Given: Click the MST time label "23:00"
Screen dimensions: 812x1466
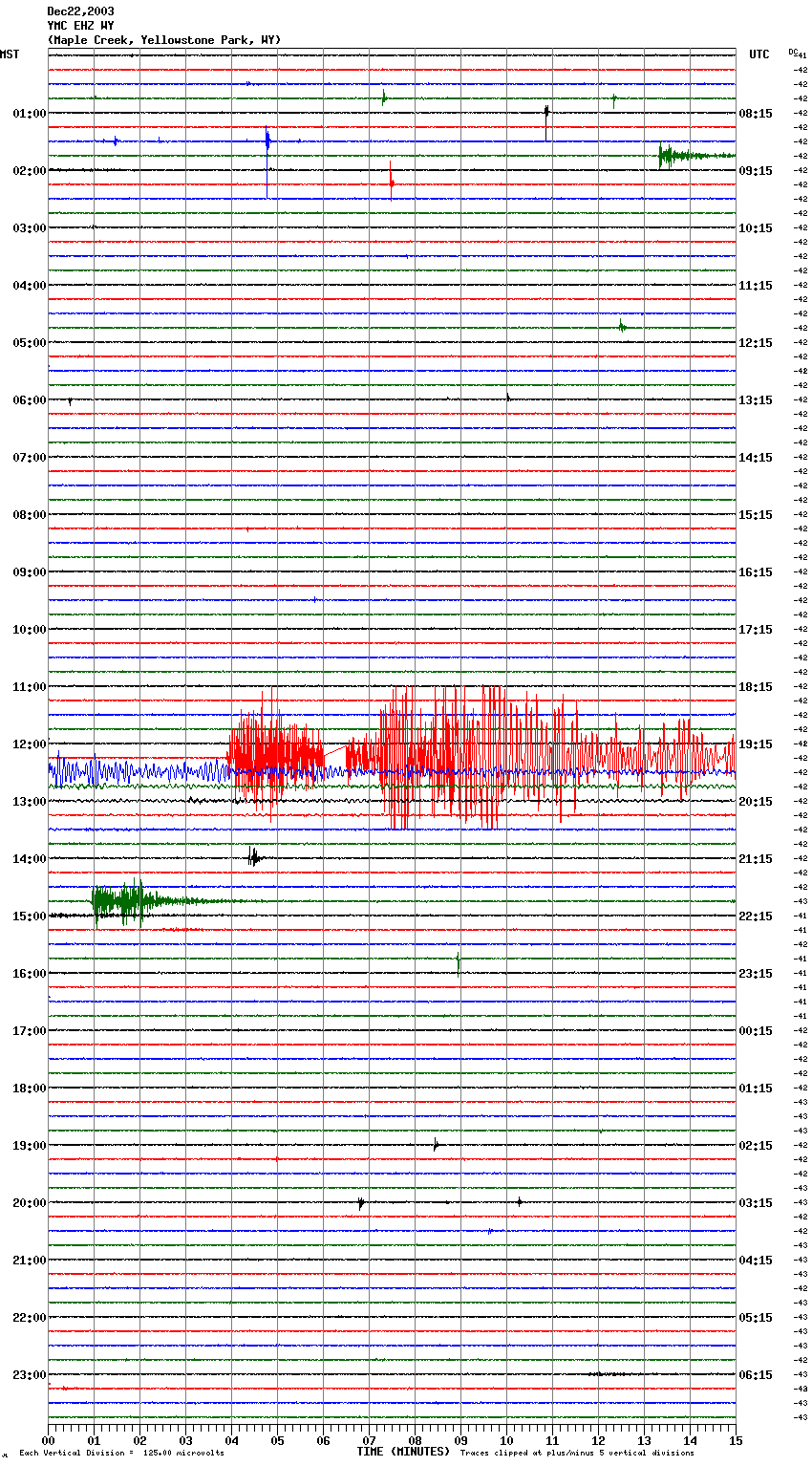Looking at the screenshot, I should tap(30, 1375).
